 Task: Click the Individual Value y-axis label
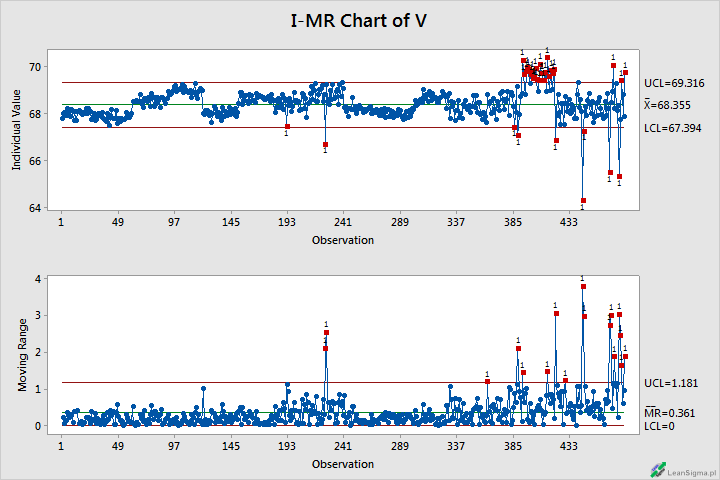click(17, 128)
